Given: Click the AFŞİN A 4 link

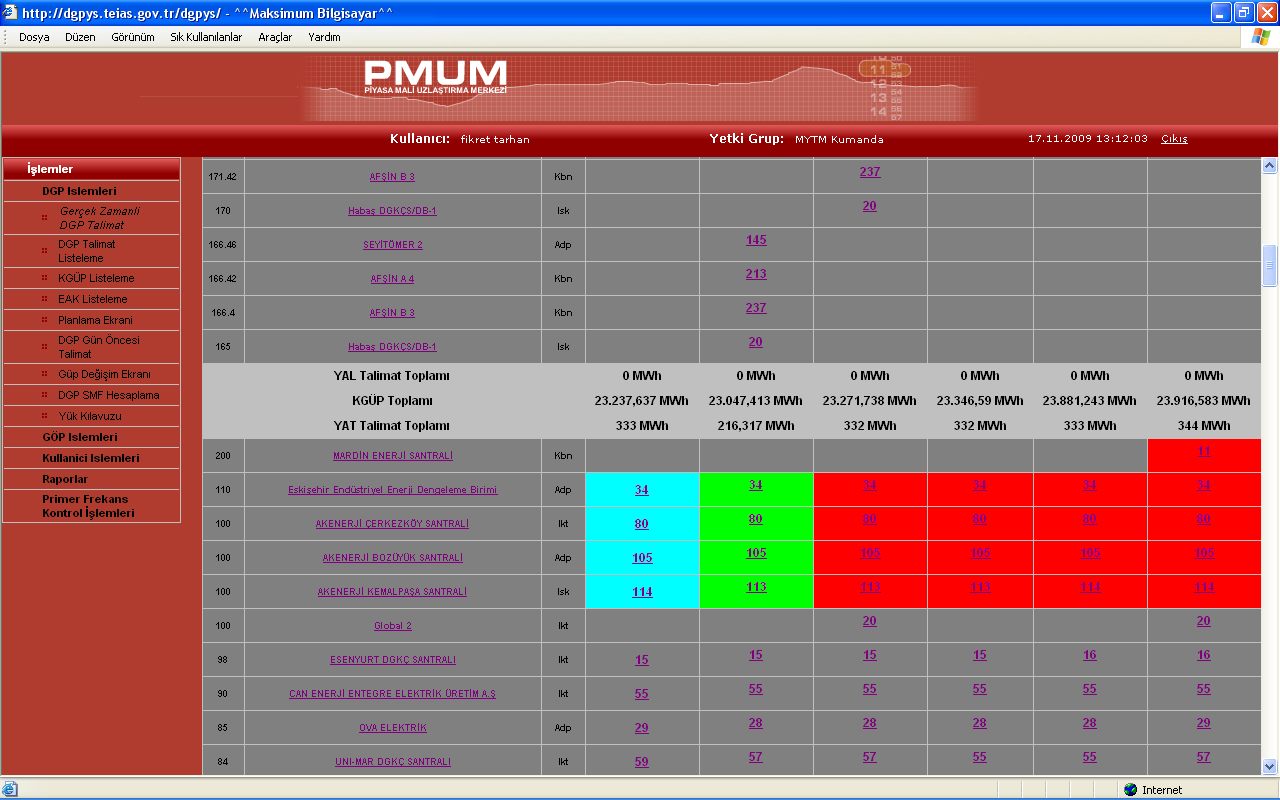Looking at the screenshot, I should point(393,279).
